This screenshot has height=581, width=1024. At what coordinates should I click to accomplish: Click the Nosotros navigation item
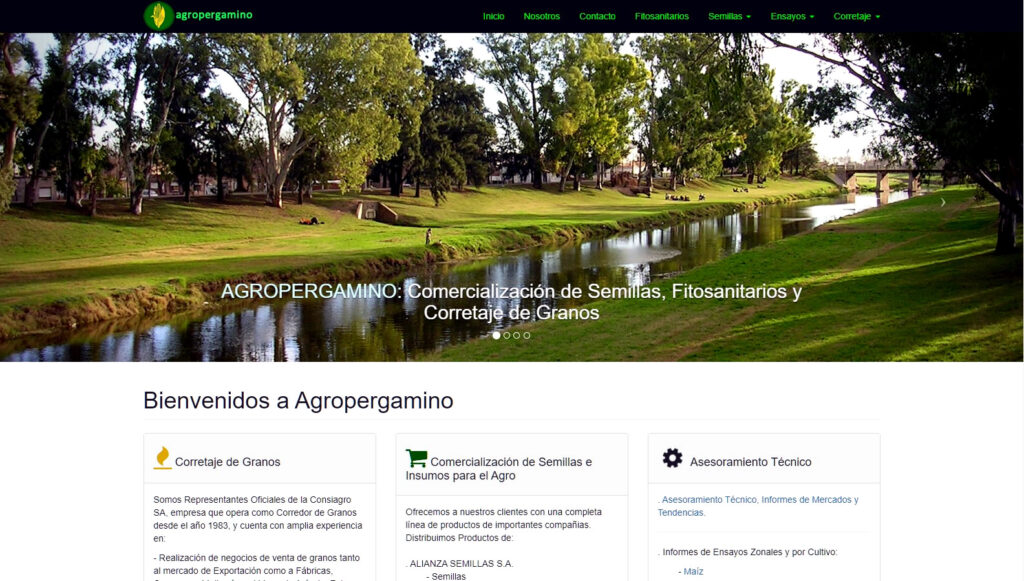tap(541, 16)
